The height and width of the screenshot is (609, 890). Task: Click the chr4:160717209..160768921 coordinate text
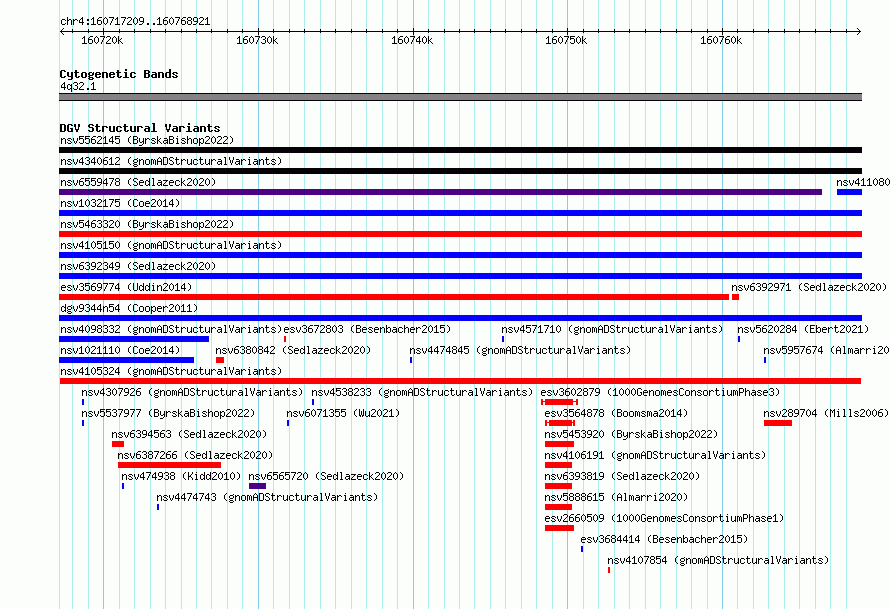pos(135,21)
